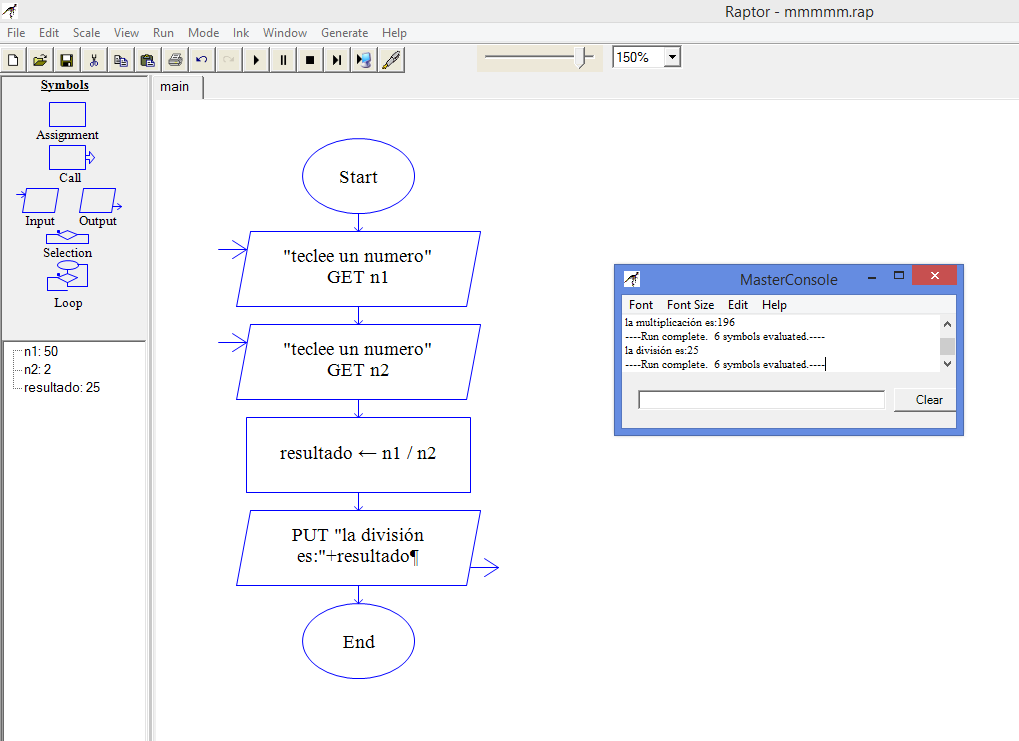
Task: Stop the running flowchart
Action: [309, 59]
